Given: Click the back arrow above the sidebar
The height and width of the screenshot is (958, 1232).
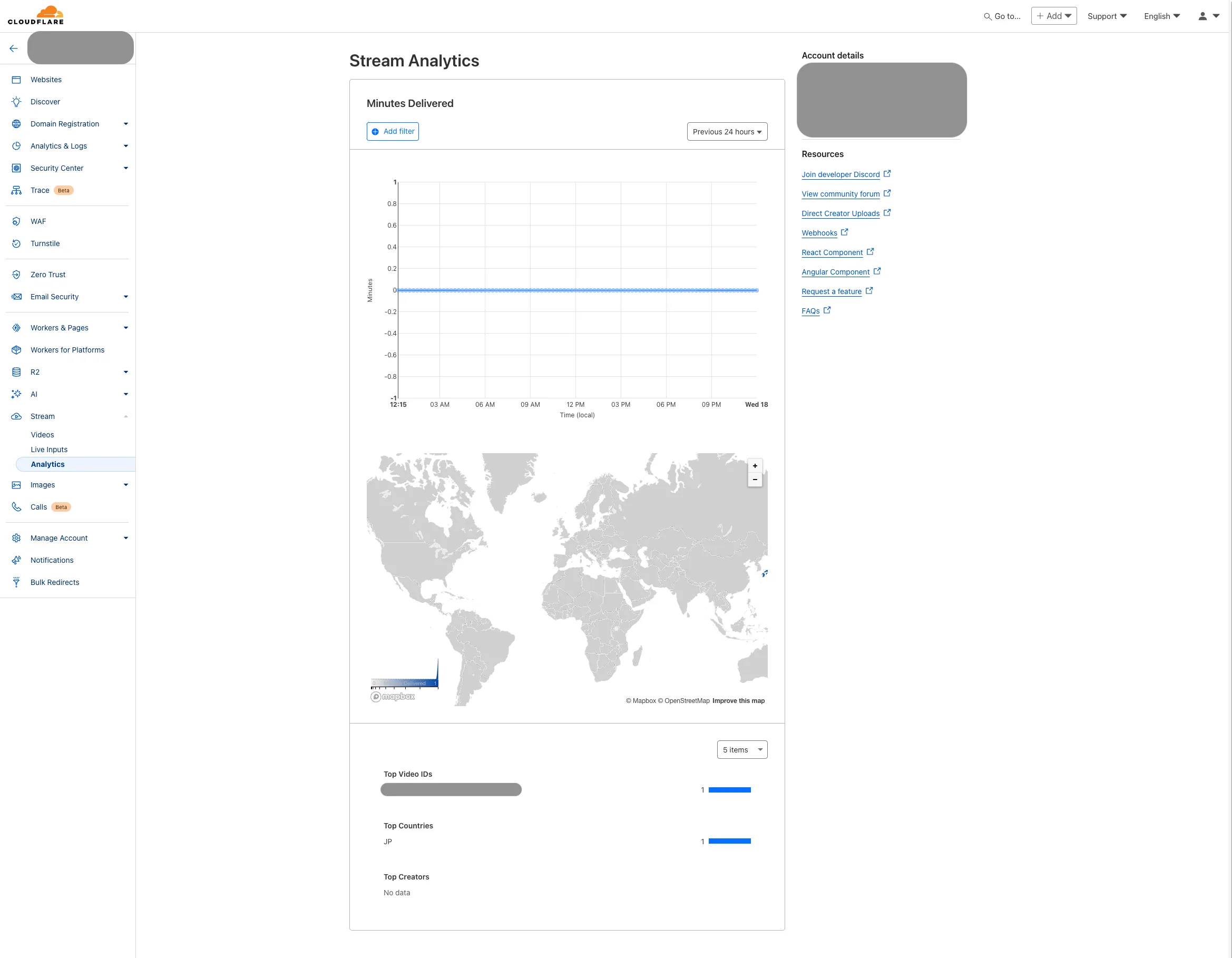Looking at the screenshot, I should [x=14, y=48].
